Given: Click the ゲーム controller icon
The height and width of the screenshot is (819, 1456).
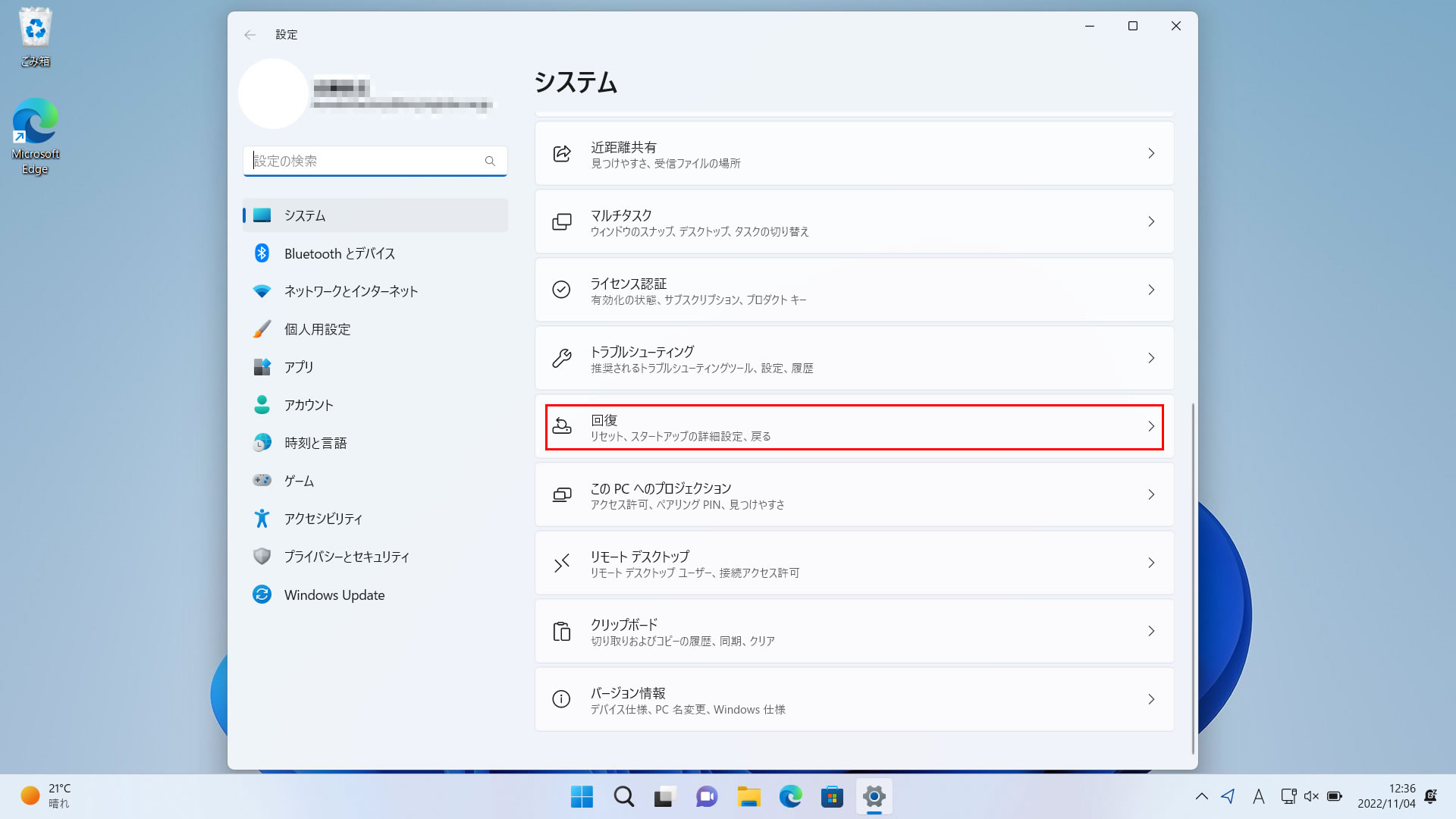Looking at the screenshot, I should [262, 480].
